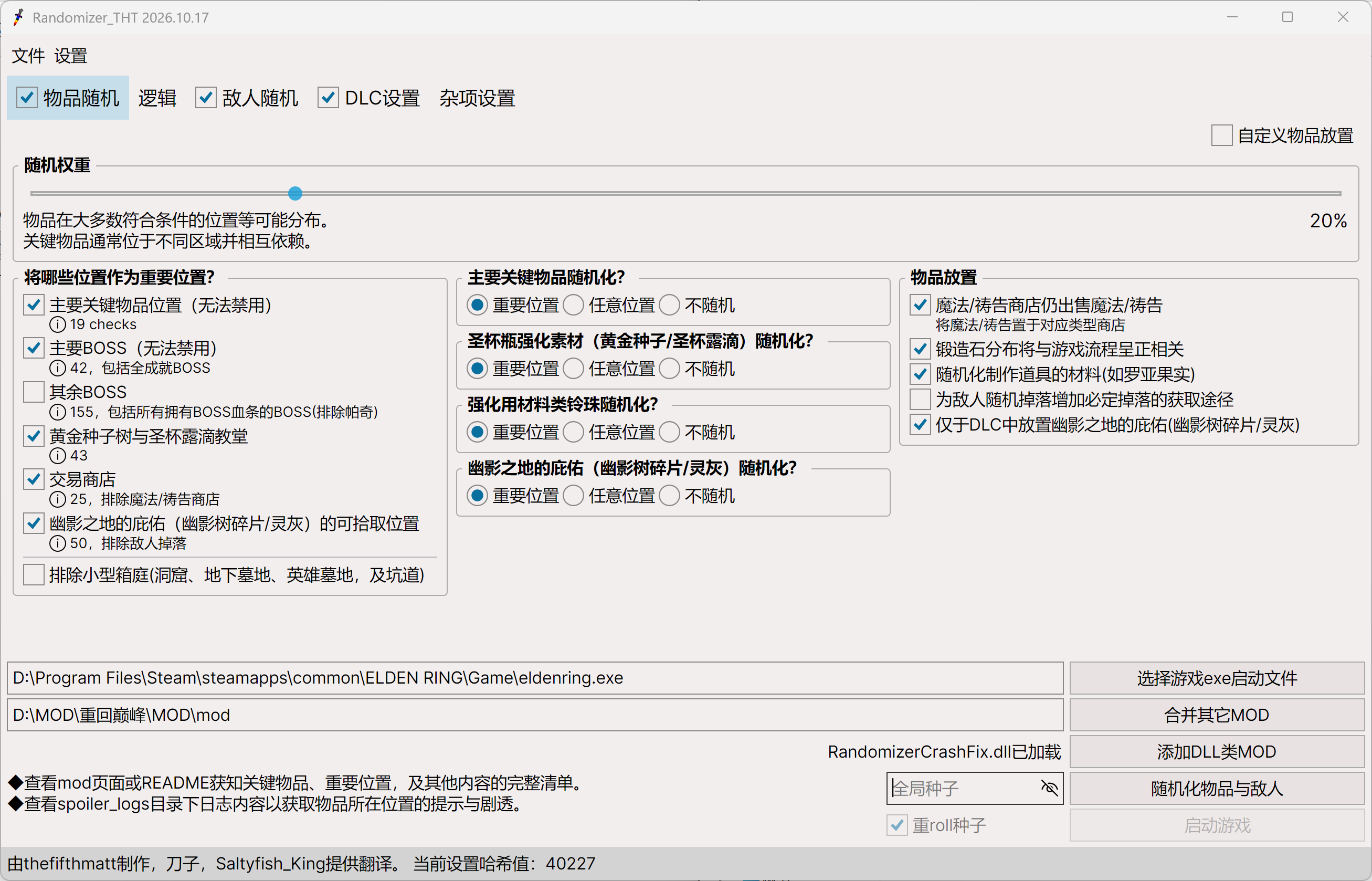Select 任意位置 for 主要关键物品随机化
The height and width of the screenshot is (881, 1372).
pos(573,305)
